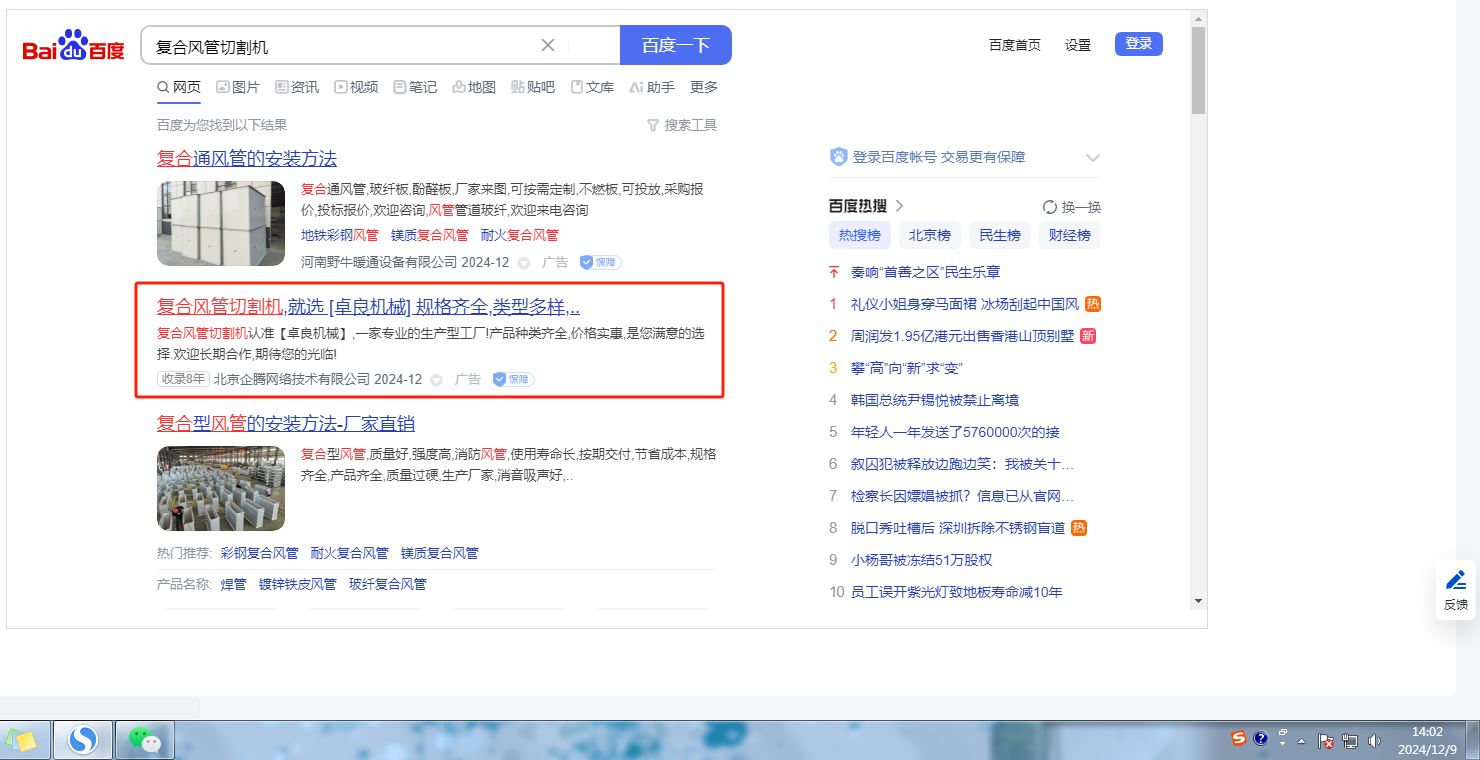Click the 新 badge on 周润发 headline

pos(1087,336)
